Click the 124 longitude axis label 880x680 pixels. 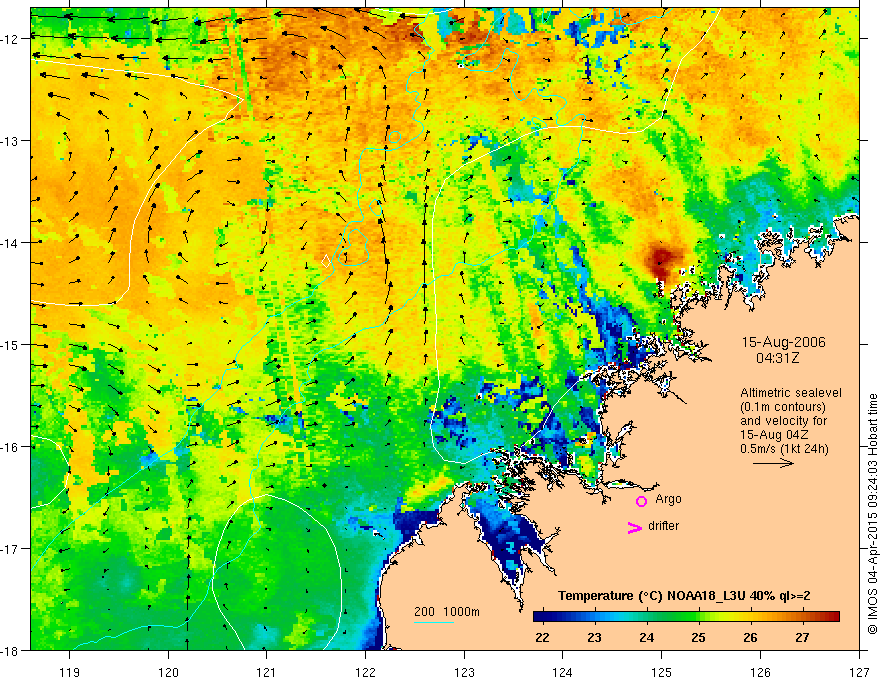pyautogui.click(x=563, y=672)
